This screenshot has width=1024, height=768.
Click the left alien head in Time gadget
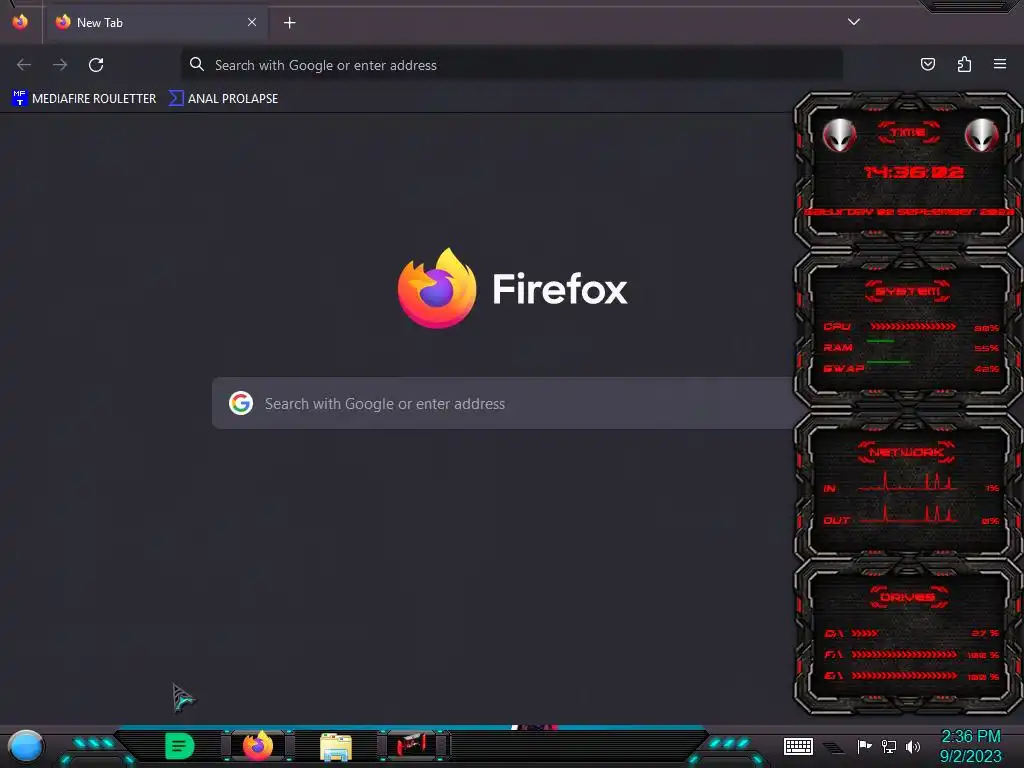839,136
